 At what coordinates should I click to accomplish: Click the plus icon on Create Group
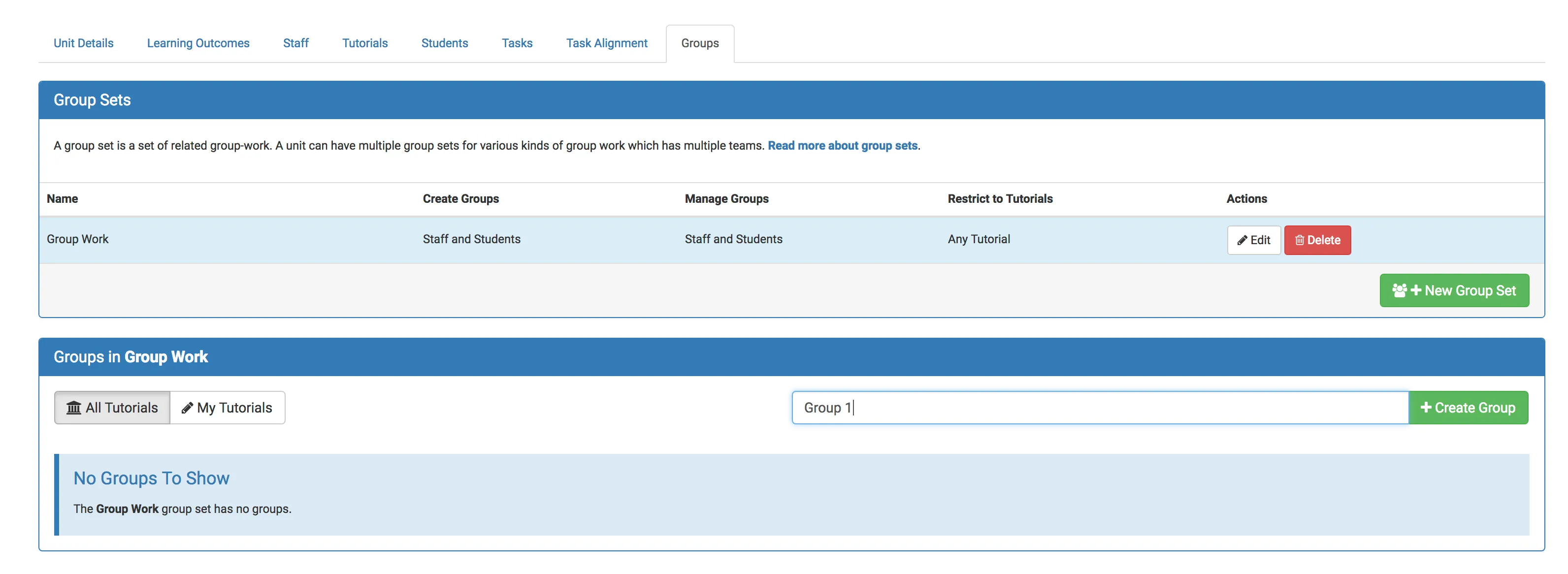1426,407
